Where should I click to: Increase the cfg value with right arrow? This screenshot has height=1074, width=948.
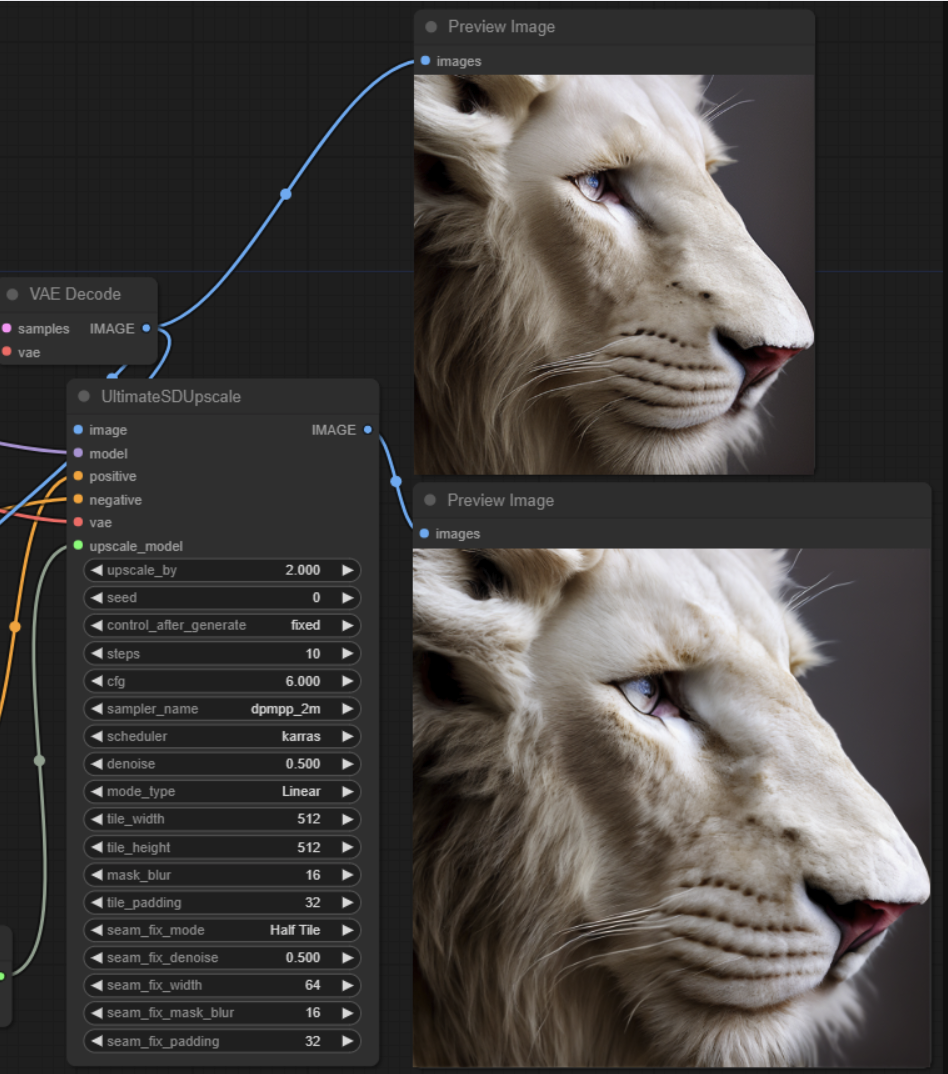pos(347,681)
